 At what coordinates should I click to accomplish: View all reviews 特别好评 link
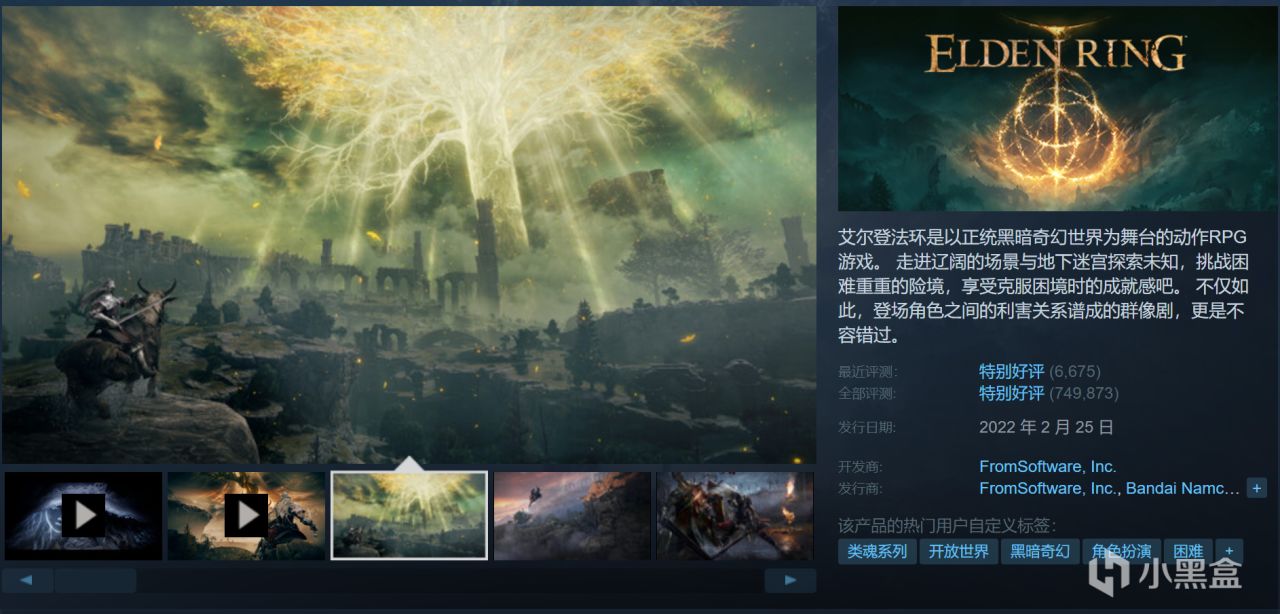1011,393
